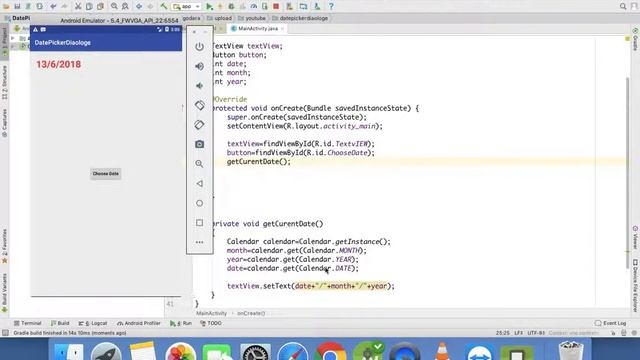Click the Gradle build finished status message
This screenshot has width=640, height=360.
70,333
